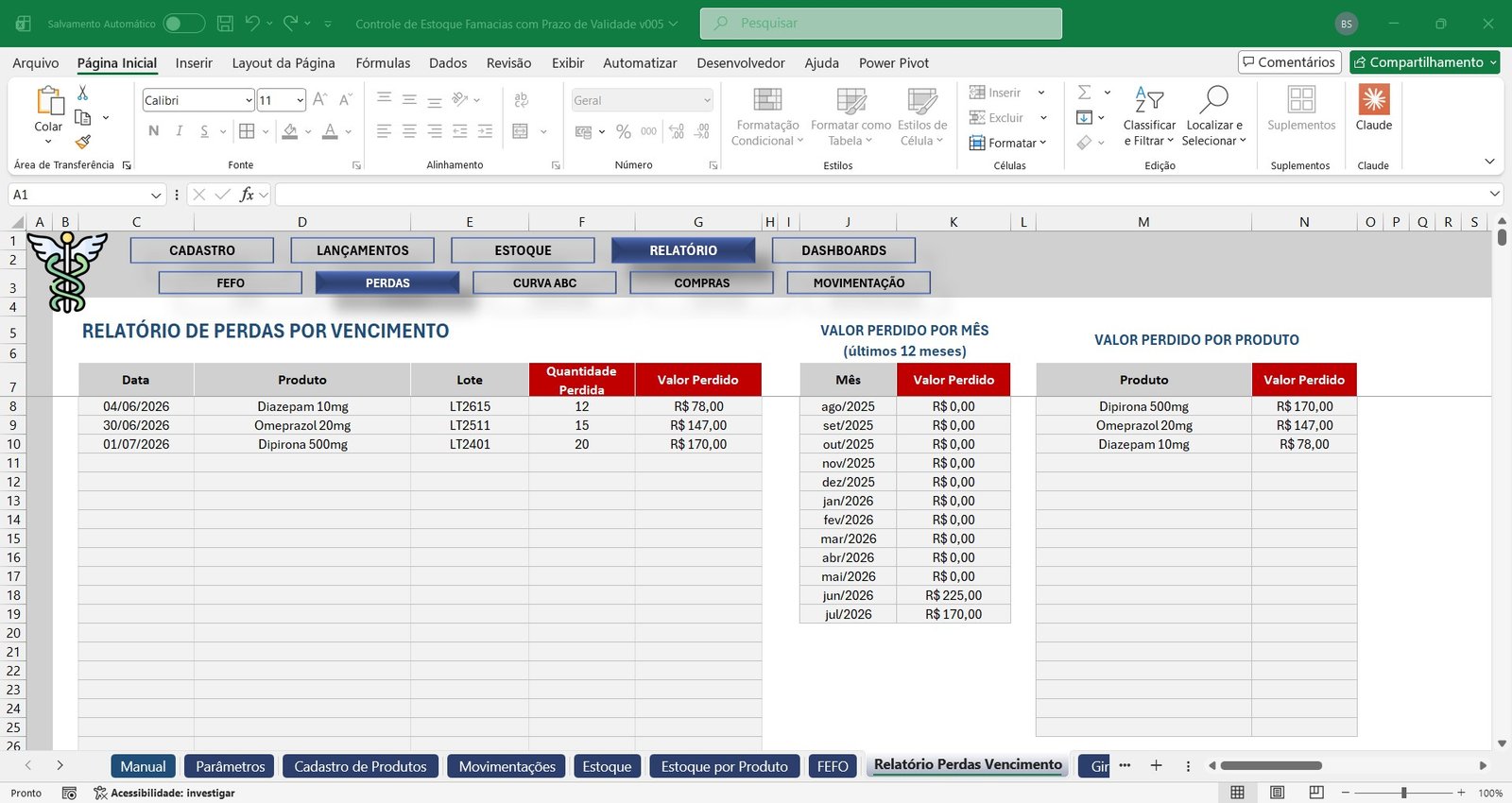Open Suplementos add-ins icon
The image size is (1512, 803).
(1301, 100)
